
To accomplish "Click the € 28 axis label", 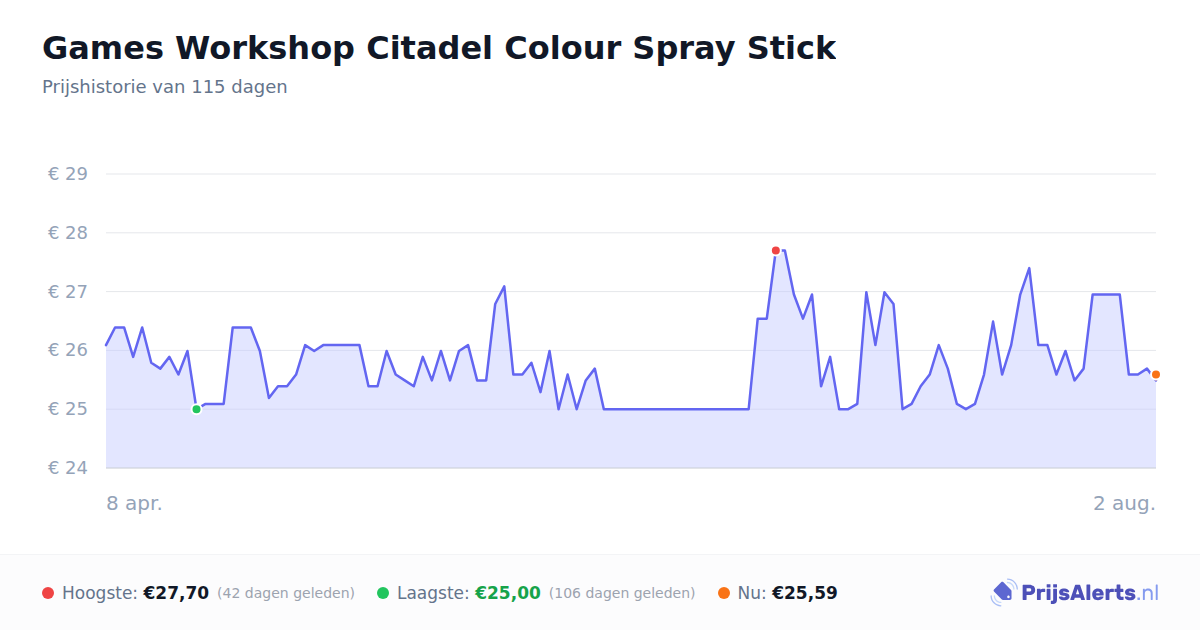I will (68, 233).
